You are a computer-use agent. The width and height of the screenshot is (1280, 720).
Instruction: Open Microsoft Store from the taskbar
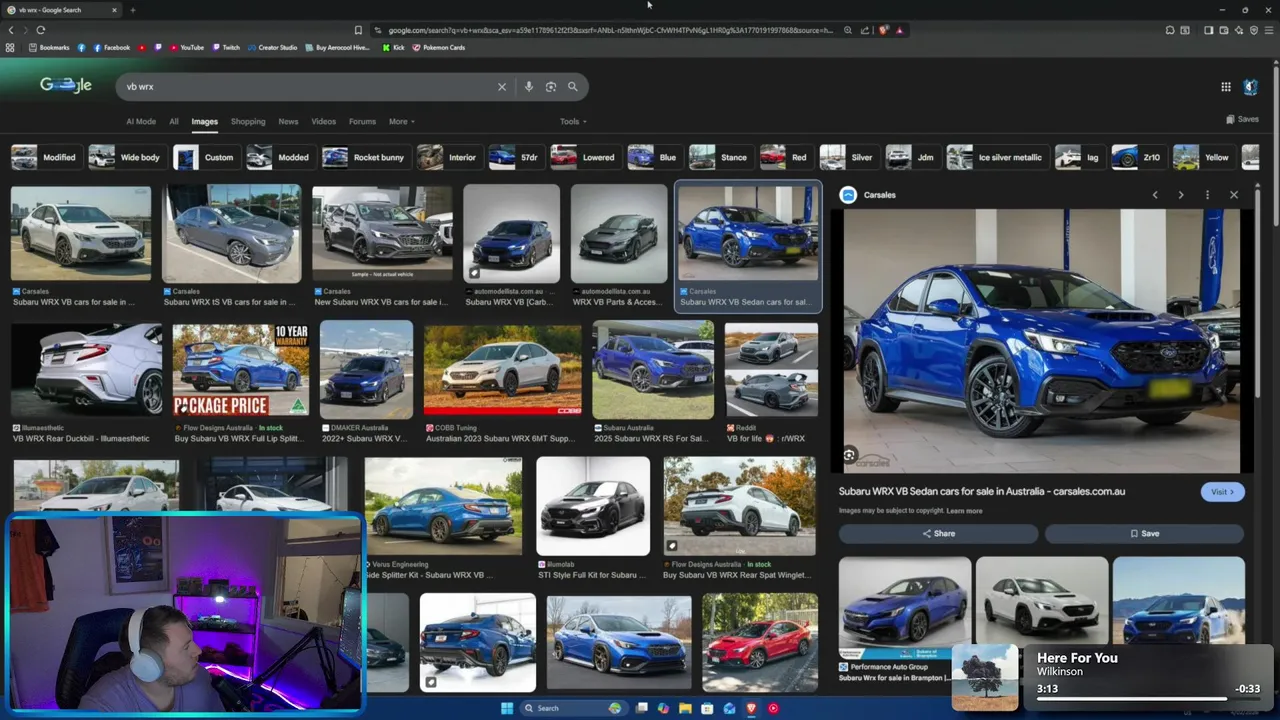pyautogui.click(x=707, y=708)
